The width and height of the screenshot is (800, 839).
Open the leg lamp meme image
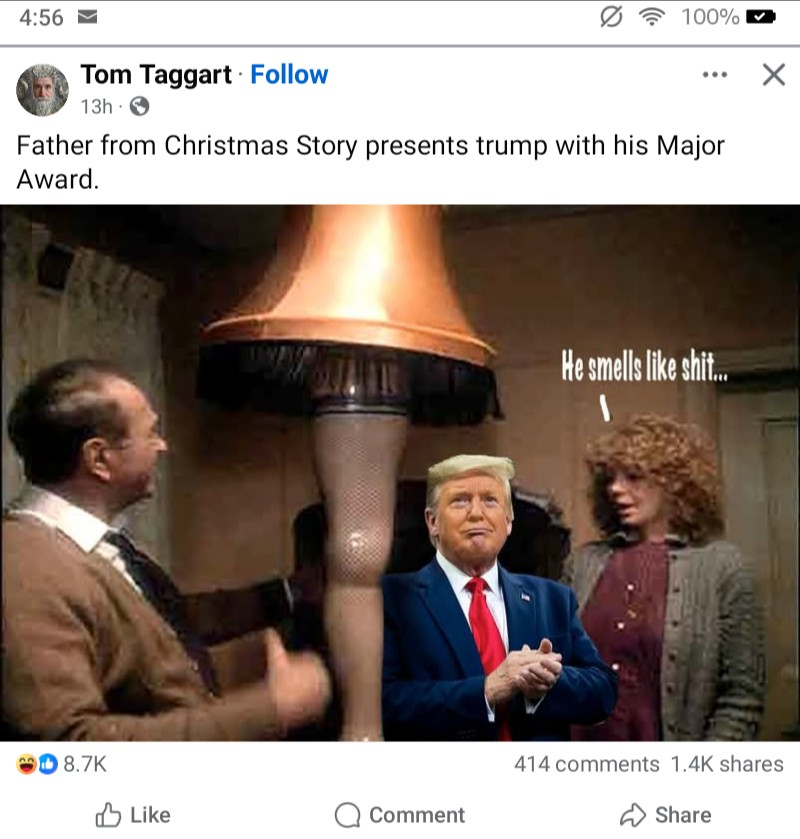coord(400,473)
